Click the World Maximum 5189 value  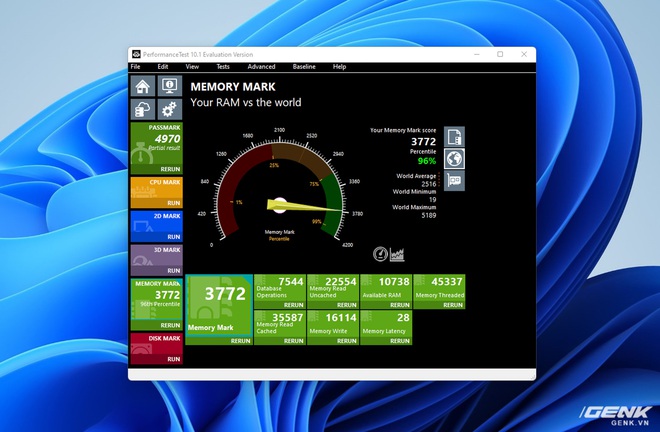pyautogui.click(x=428, y=215)
